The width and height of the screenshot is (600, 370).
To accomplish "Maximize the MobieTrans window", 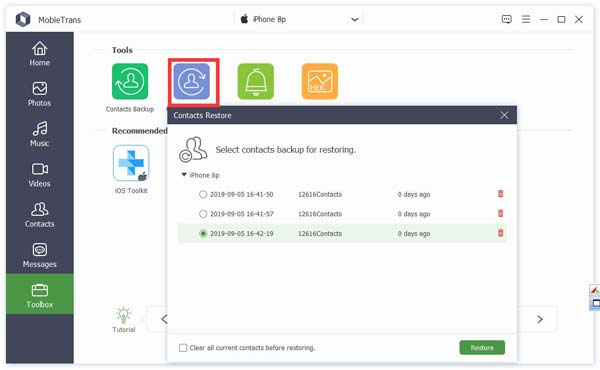I will tap(561, 19).
